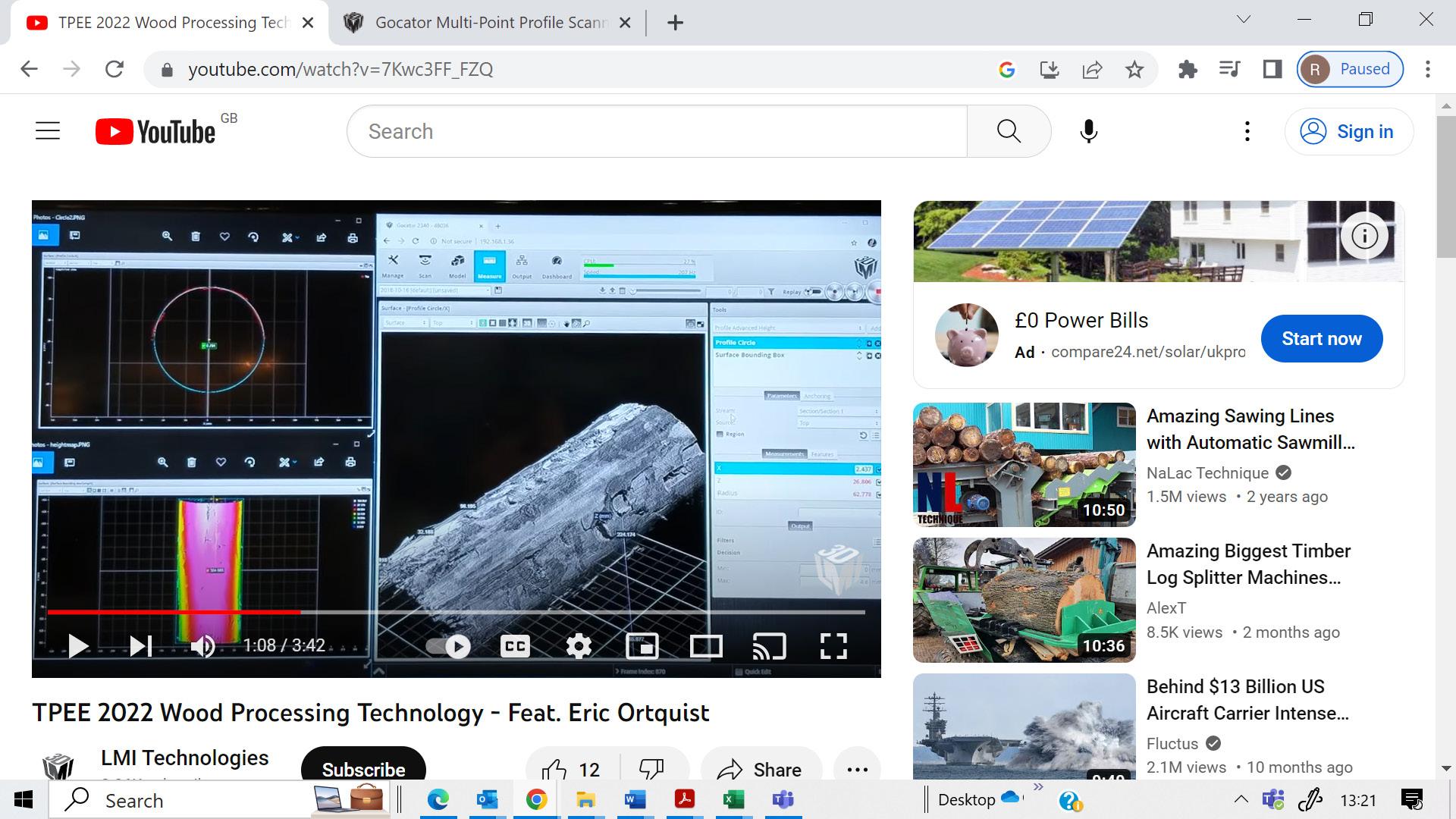
Task: Search with your voice microphone
Action: tap(1088, 131)
